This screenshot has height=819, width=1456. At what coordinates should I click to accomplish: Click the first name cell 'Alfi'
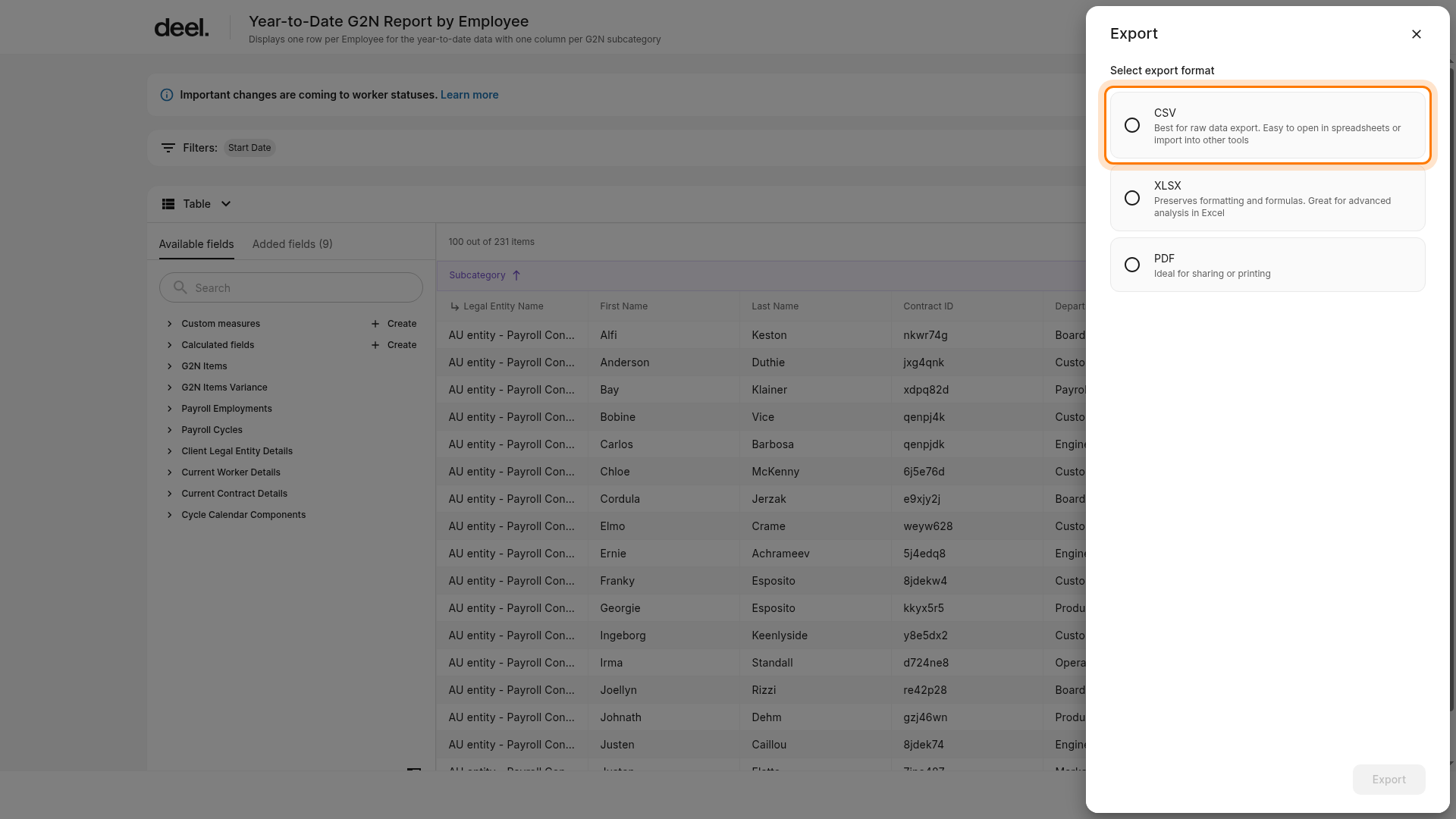coord(608,335)
